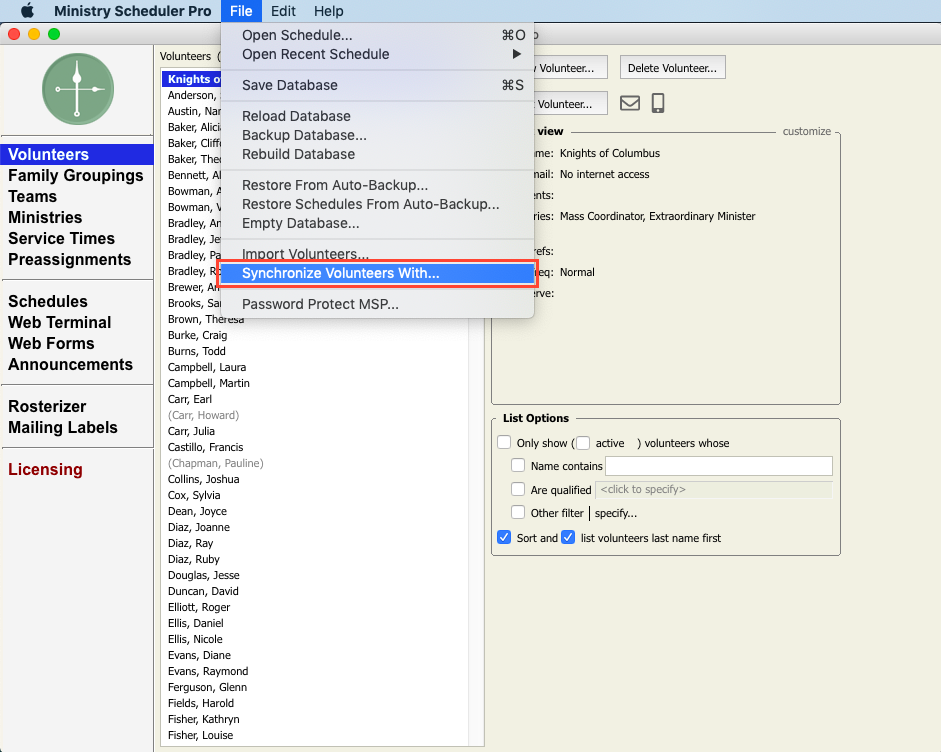Go to the Preassignments section

click(x=70, y=259)
